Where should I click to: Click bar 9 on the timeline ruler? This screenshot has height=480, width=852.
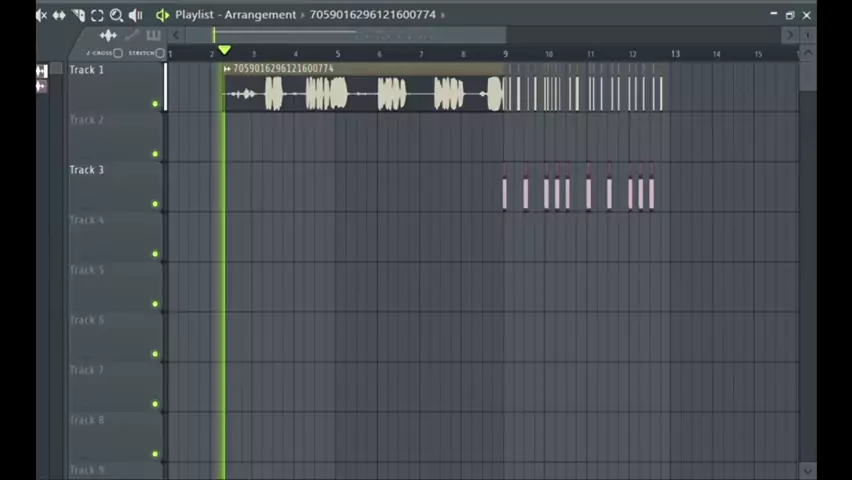pyautogui.click(x=505, y=54)
